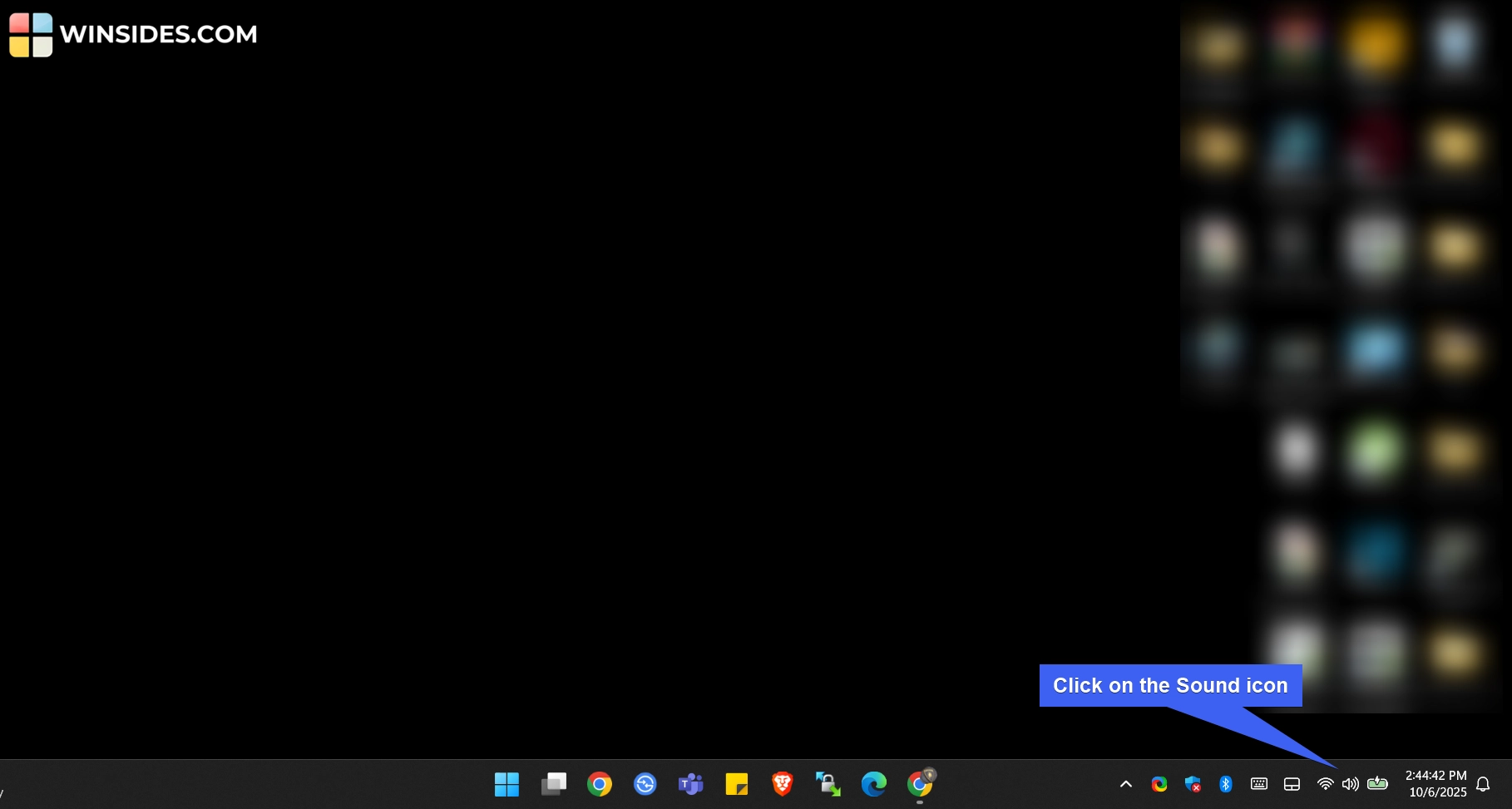Viewport: 1512px width, 809px height.
Task: Click the Sound volume icon in the tray
Action: [x=1351, y=784]
